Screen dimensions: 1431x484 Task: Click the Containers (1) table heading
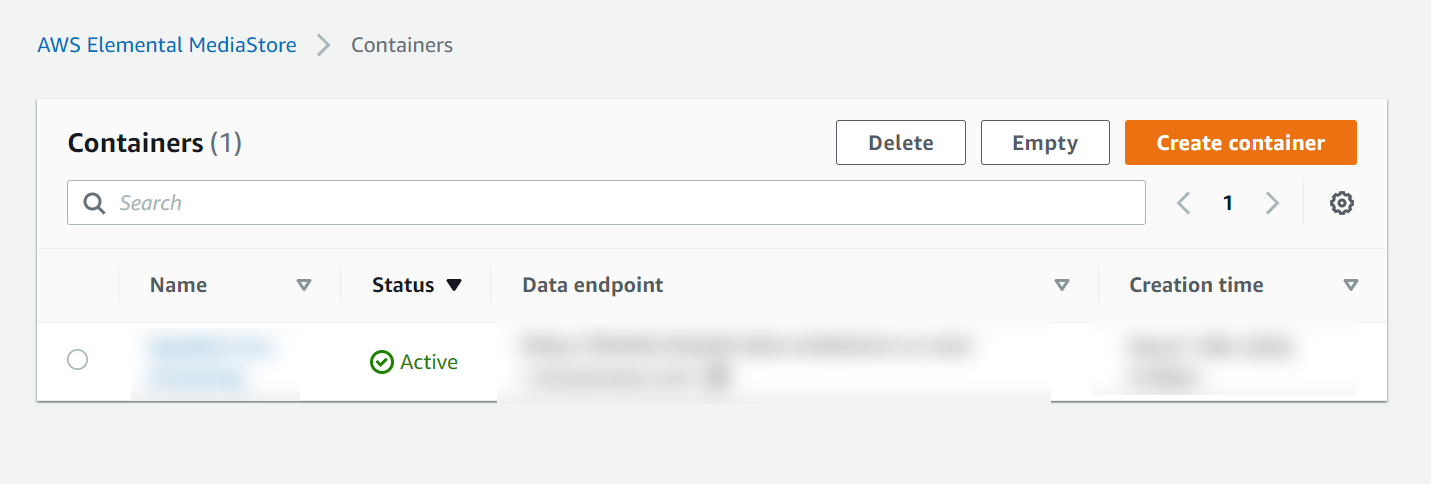tap(155, 143)
